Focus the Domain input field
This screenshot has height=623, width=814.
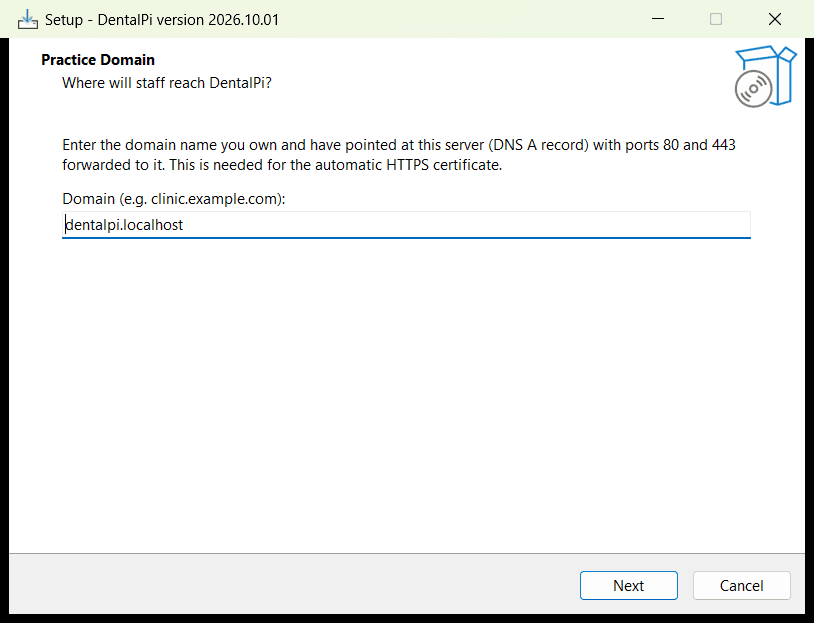click(406, 225)
